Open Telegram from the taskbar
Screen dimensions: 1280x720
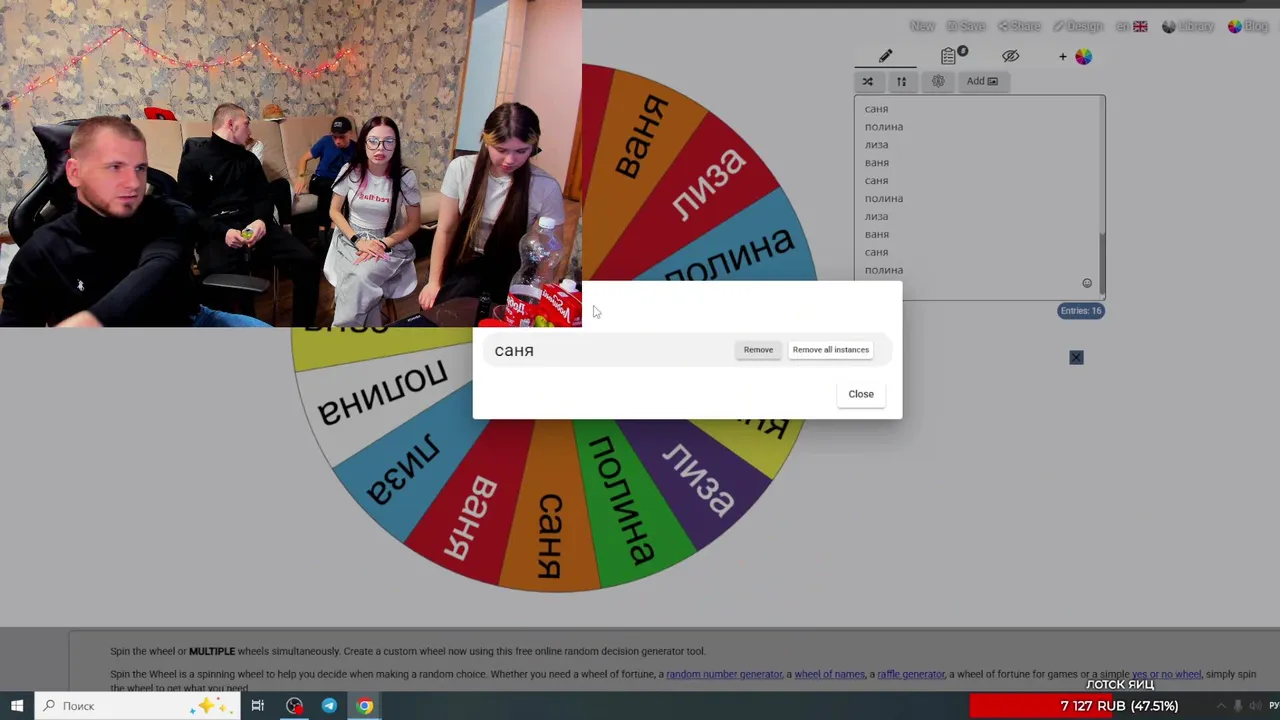coord(329,706)
